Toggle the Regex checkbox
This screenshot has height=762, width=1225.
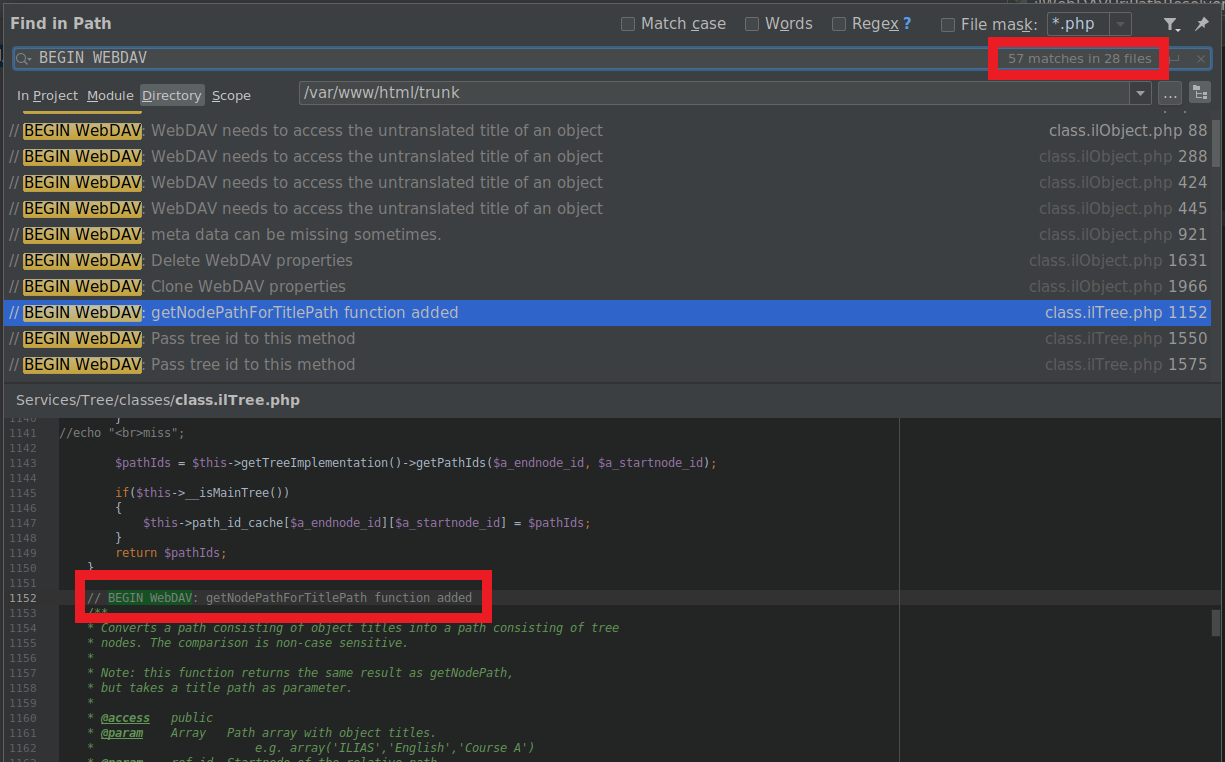pos(839,24)
